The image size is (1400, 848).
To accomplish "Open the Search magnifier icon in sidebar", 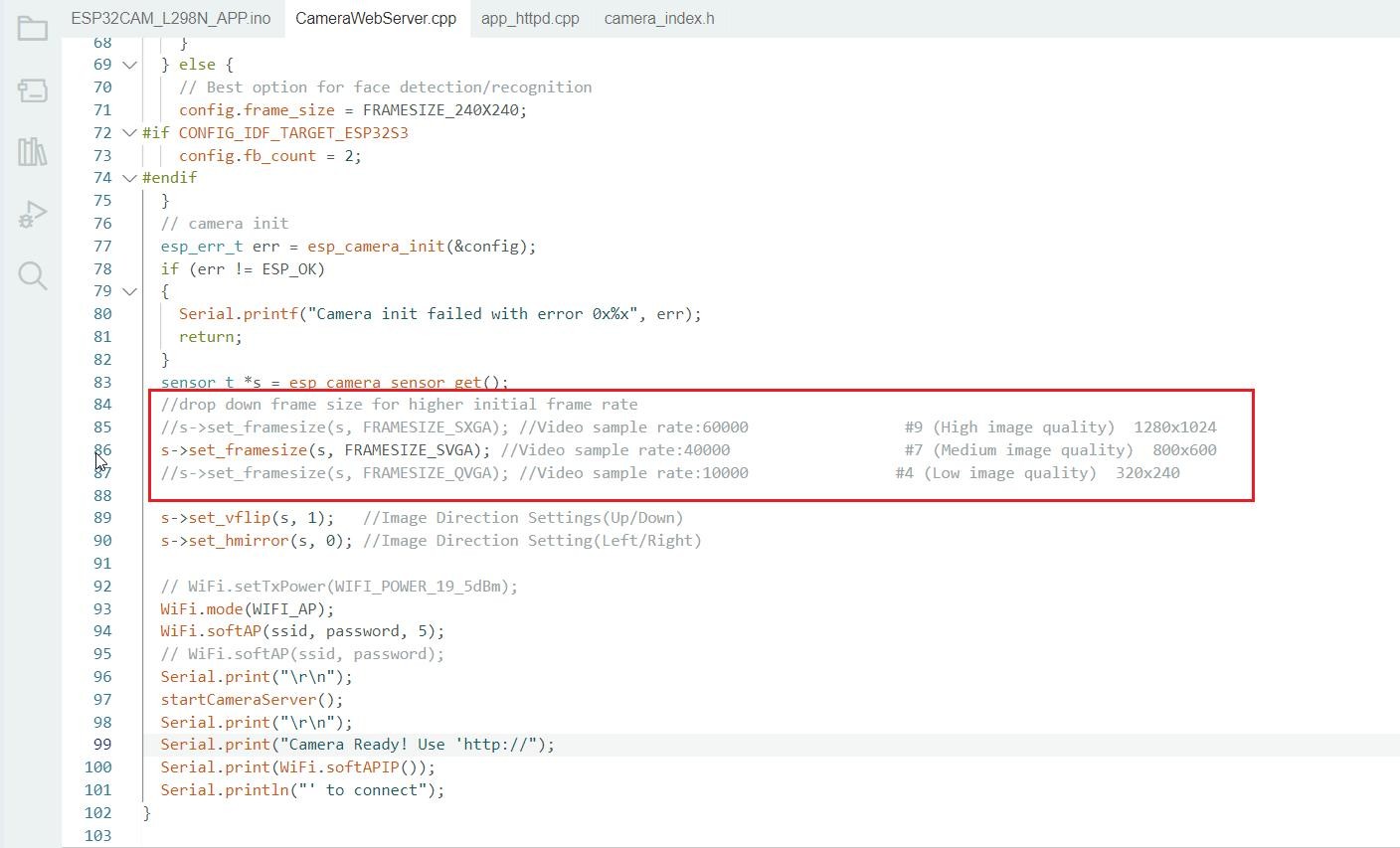I will pyautogui.click(x=32, y=275).
